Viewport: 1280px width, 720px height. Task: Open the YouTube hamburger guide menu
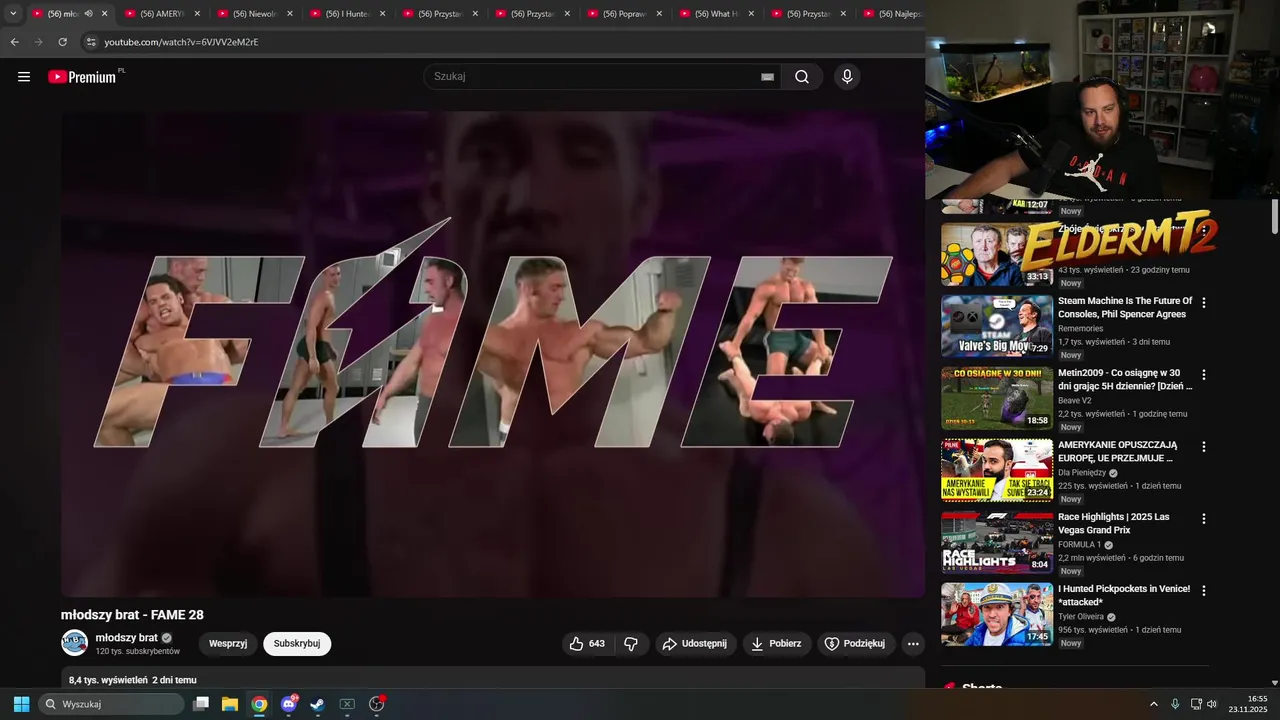tap(24, 77)
